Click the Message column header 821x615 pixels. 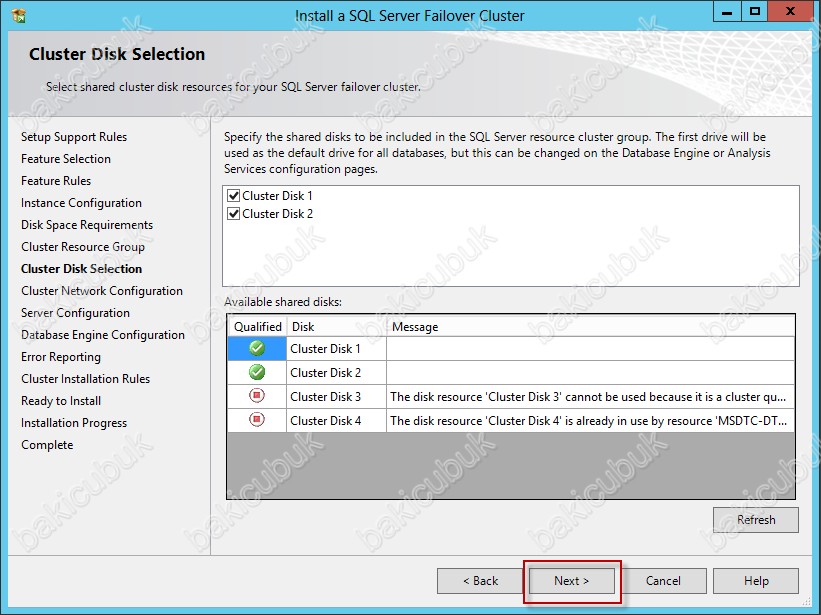click(x=591, y=327)
